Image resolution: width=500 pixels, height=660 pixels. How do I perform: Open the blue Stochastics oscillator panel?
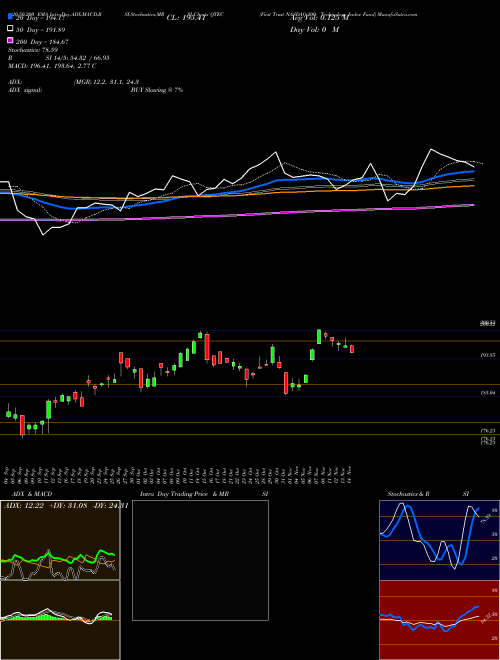[439, 540]
